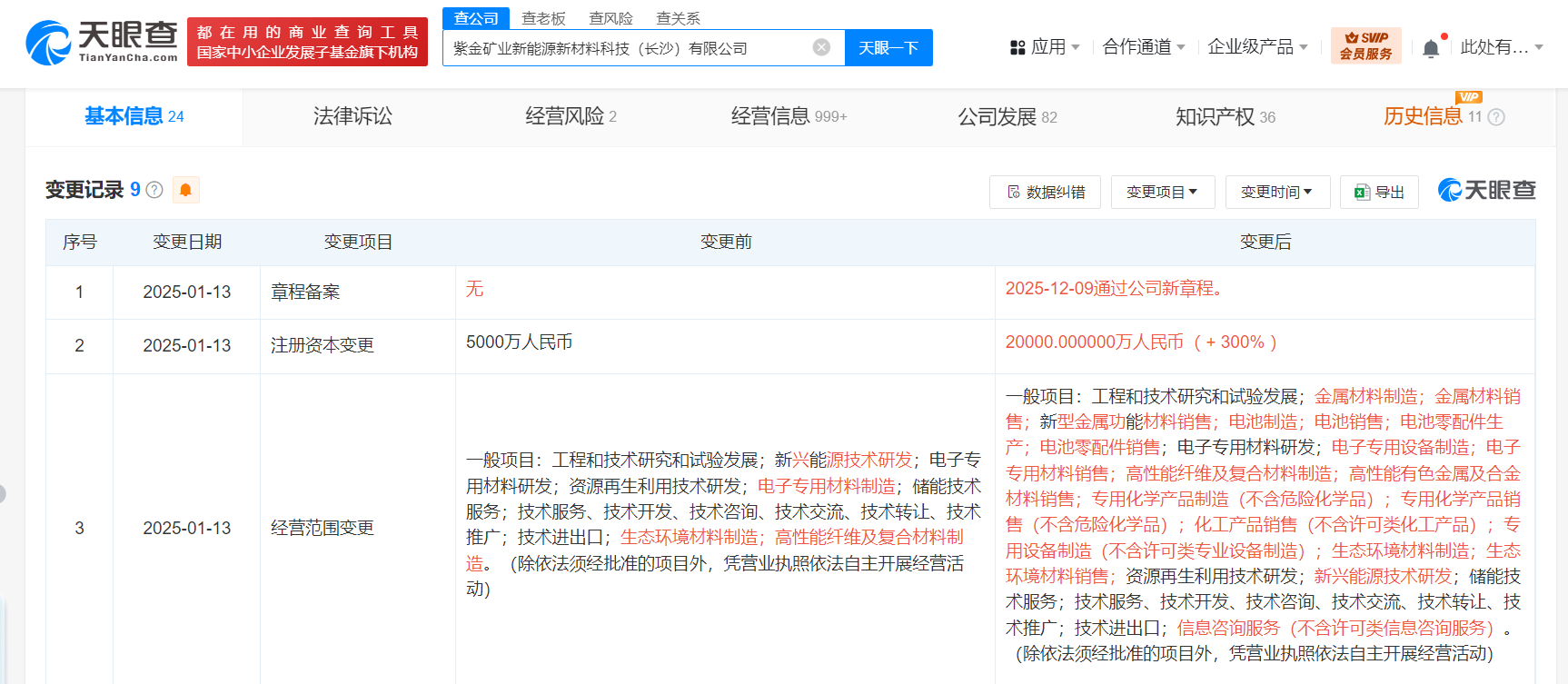This screenshot has height=684, width=1568.
Task: Click the TianYanCha logo
Action: (102, 42)
